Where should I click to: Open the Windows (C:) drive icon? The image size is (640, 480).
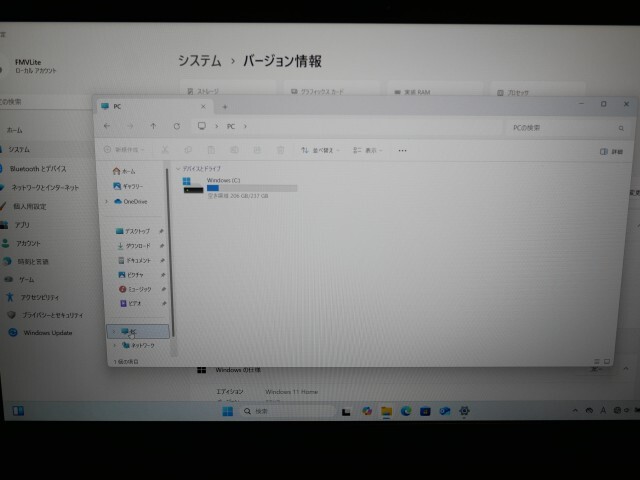pyautogui.click(x=193, y=186)
